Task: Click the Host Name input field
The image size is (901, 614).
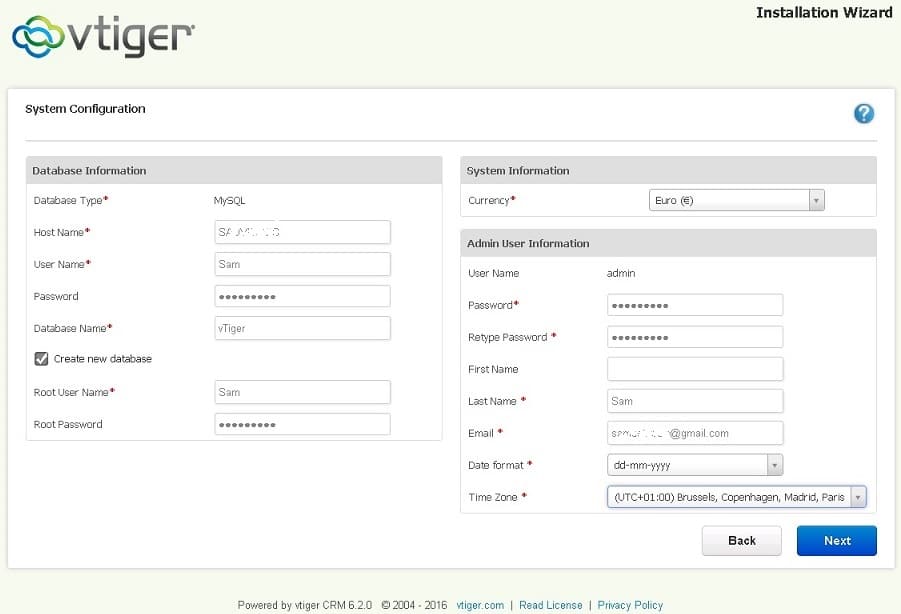Action: point(302,232)
